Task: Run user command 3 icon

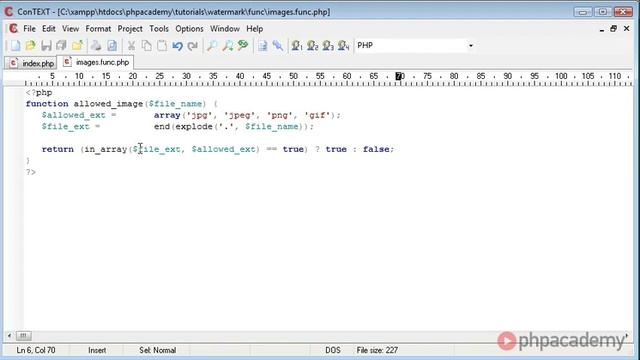Action: 328,45
